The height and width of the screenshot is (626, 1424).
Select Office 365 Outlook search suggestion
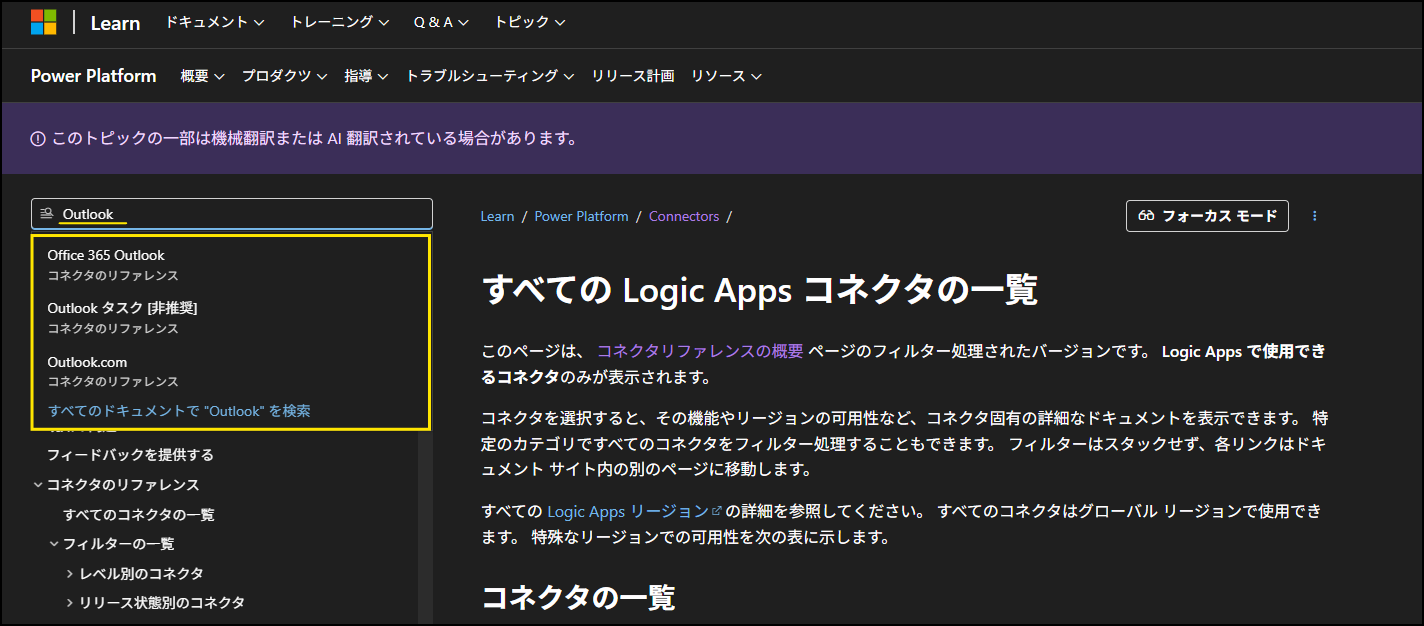coord(106,256)
